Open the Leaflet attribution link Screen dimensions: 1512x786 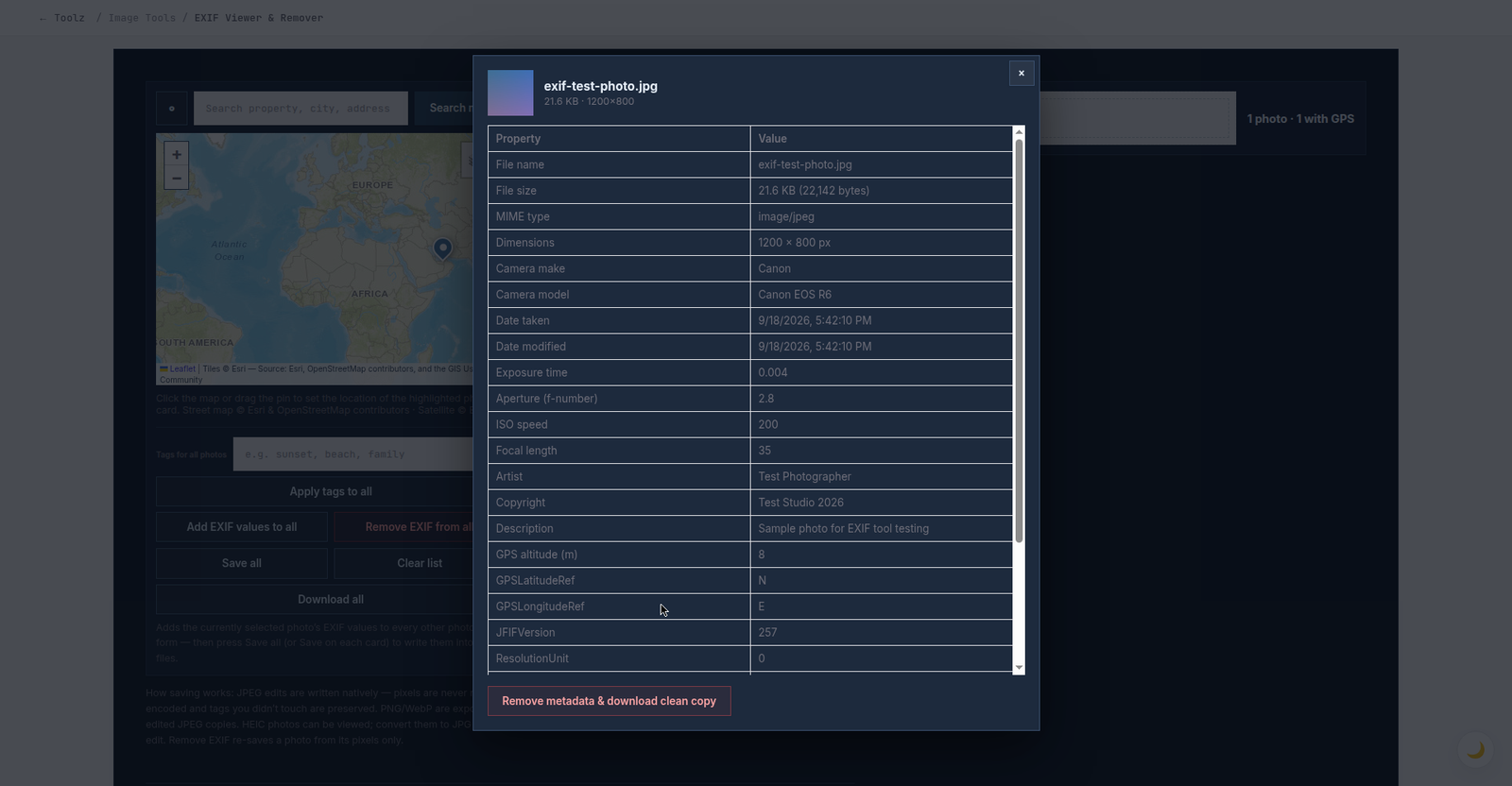click(182, 369)
